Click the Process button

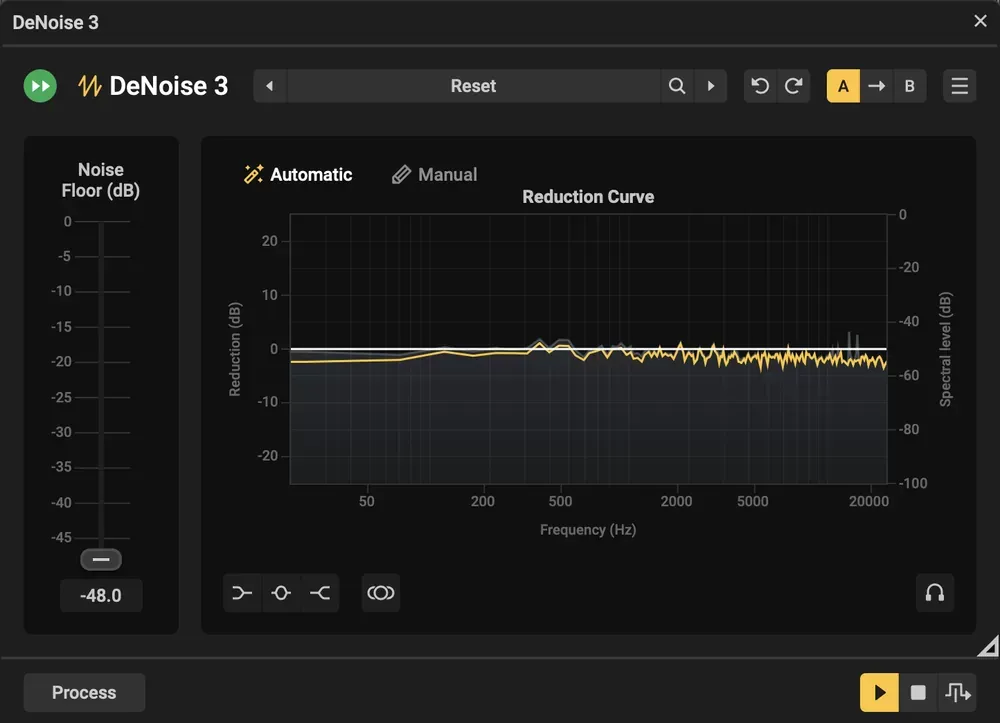point(84,692)
